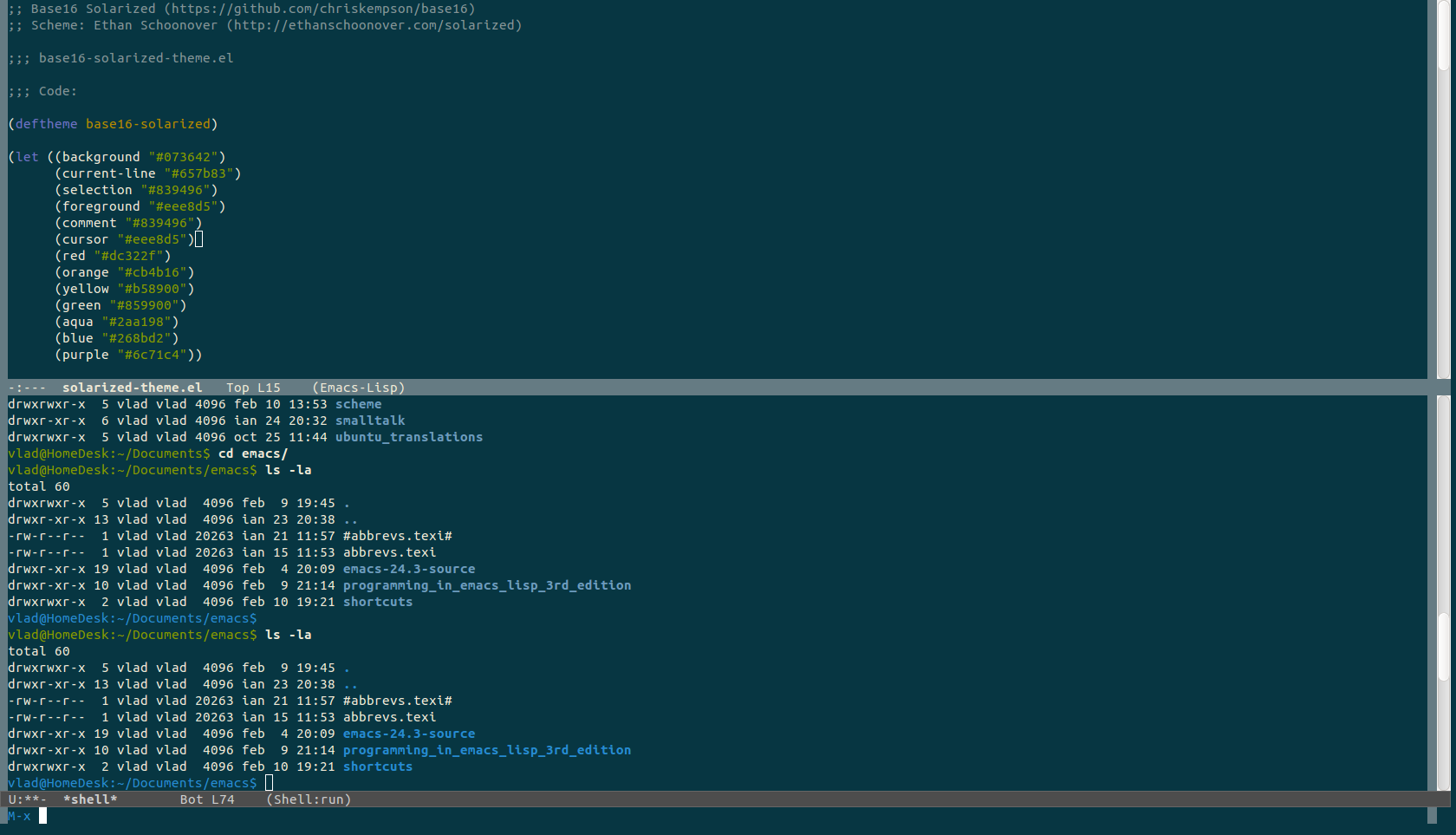Click the red value "#dc322f"

click(128, 256)
